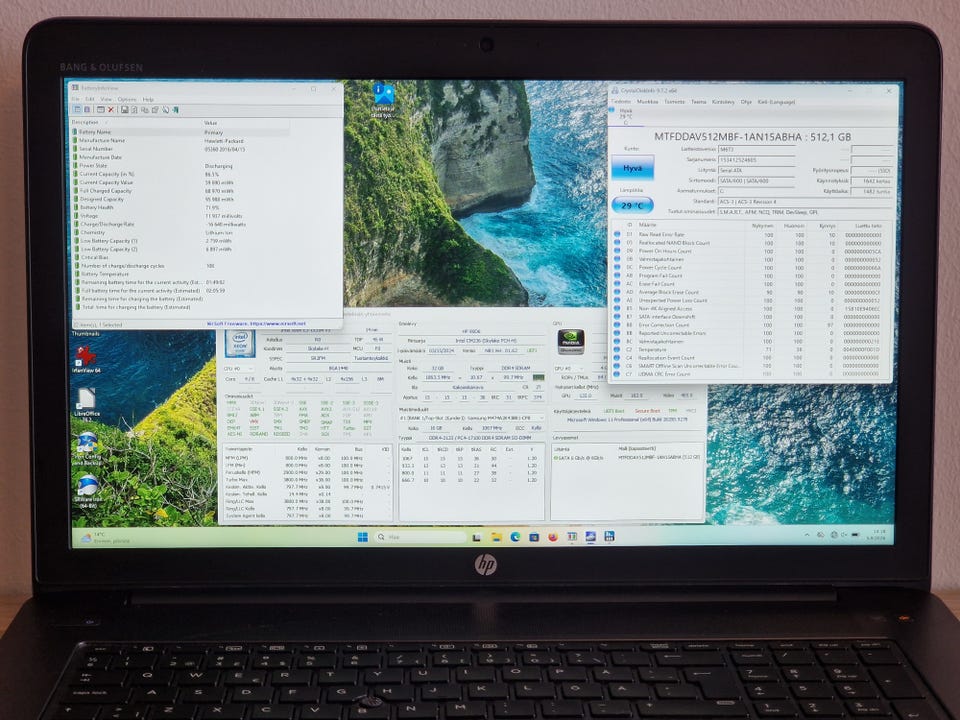
Task: Select the Power Cycle Count row
Action: (x=750, y=268)
